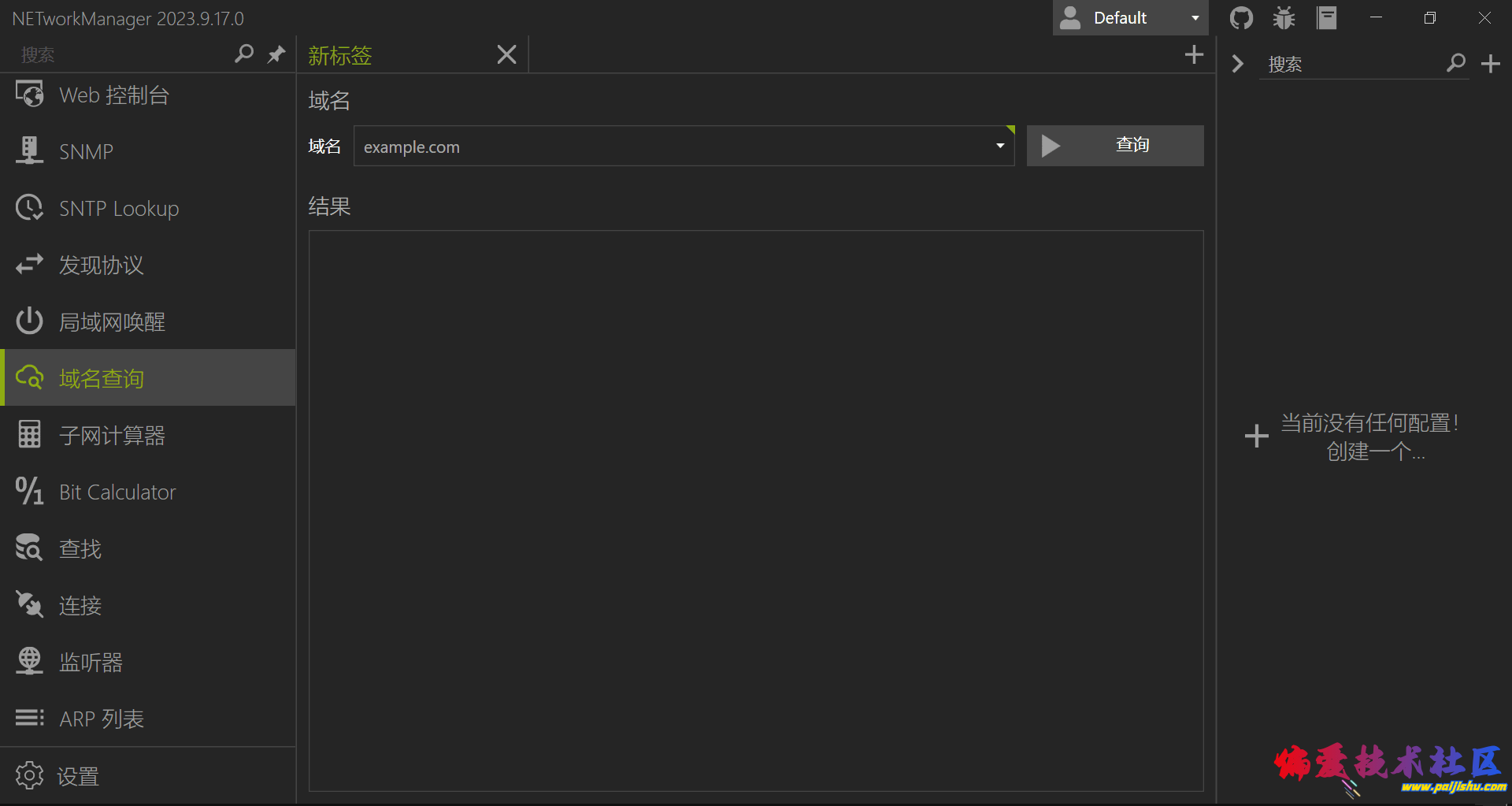Open 设置 settings at sidebar bottom
This screenshot has height=806, width=1512.
click(77, 776)
